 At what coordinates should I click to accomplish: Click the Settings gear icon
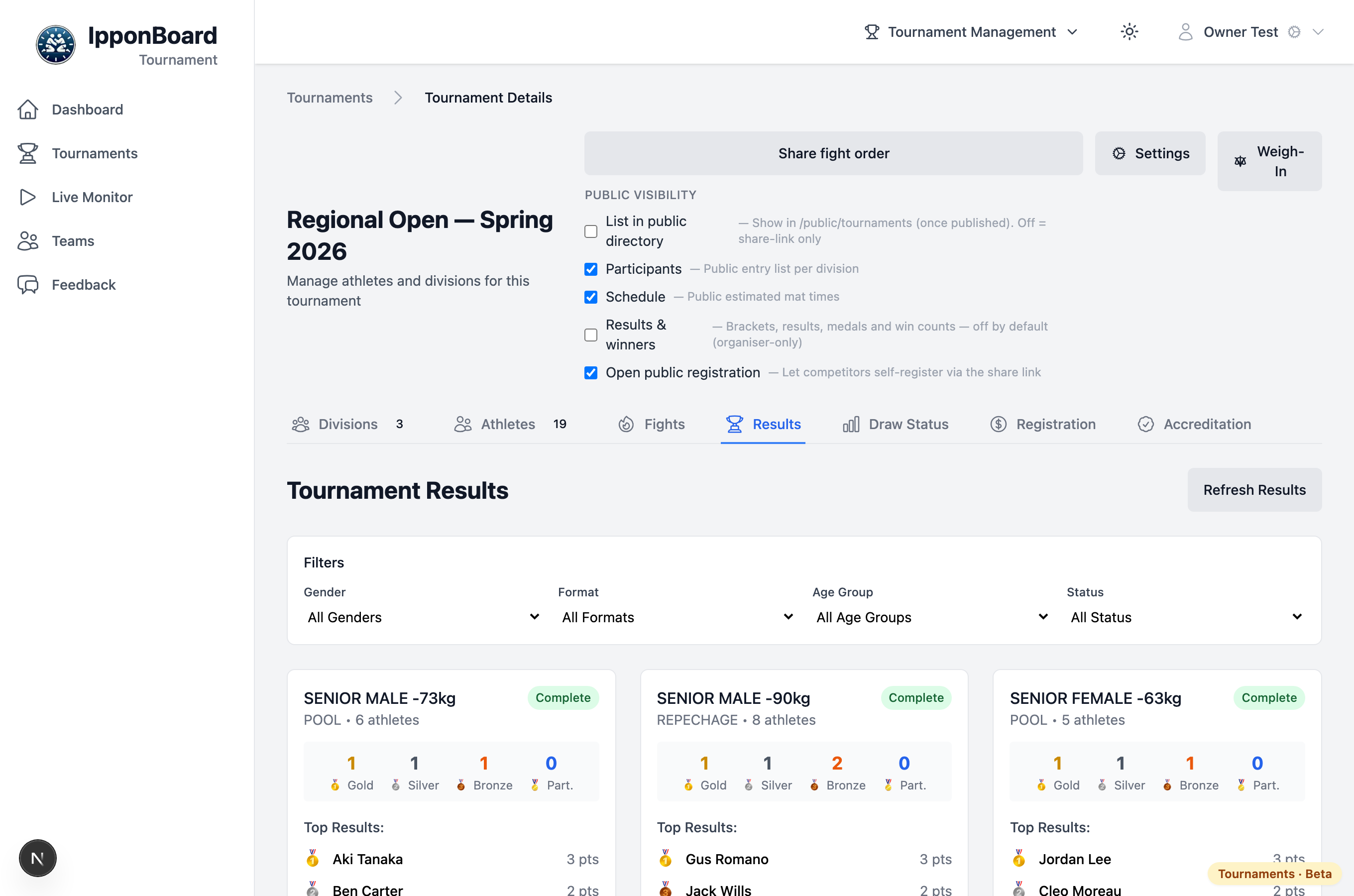(1119, 153)
